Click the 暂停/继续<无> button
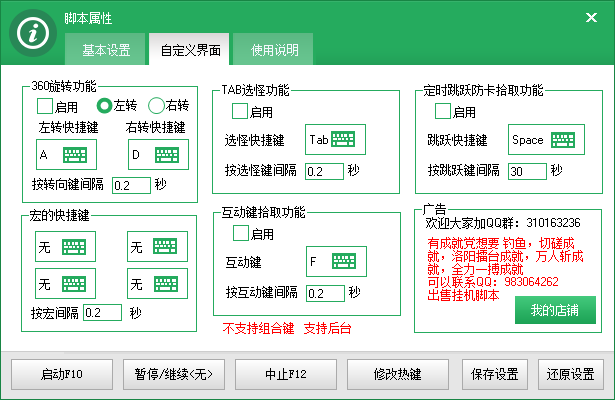 coord(174,375)
